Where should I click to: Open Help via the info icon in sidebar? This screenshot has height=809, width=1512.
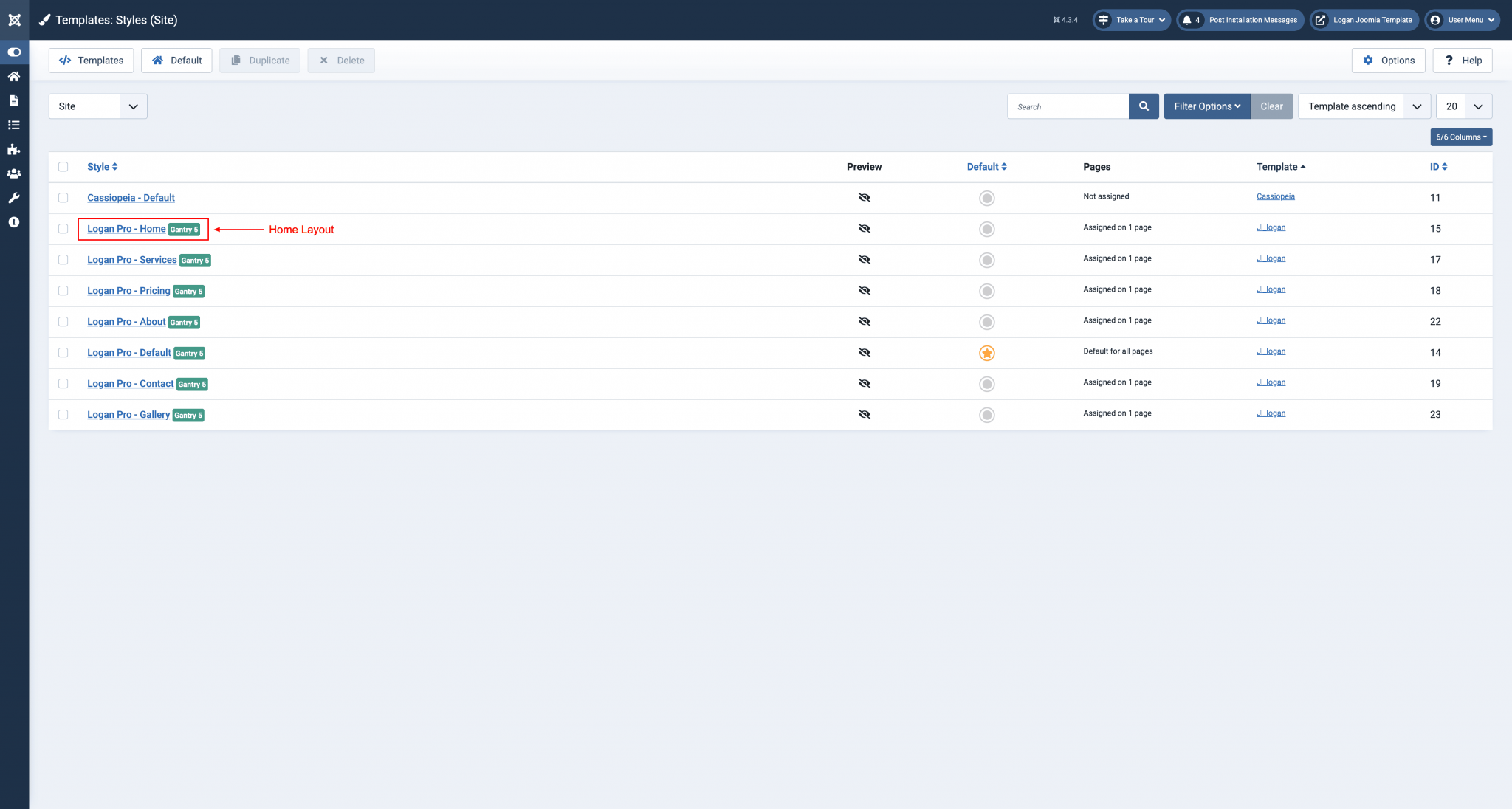click(x=13, y=221)
